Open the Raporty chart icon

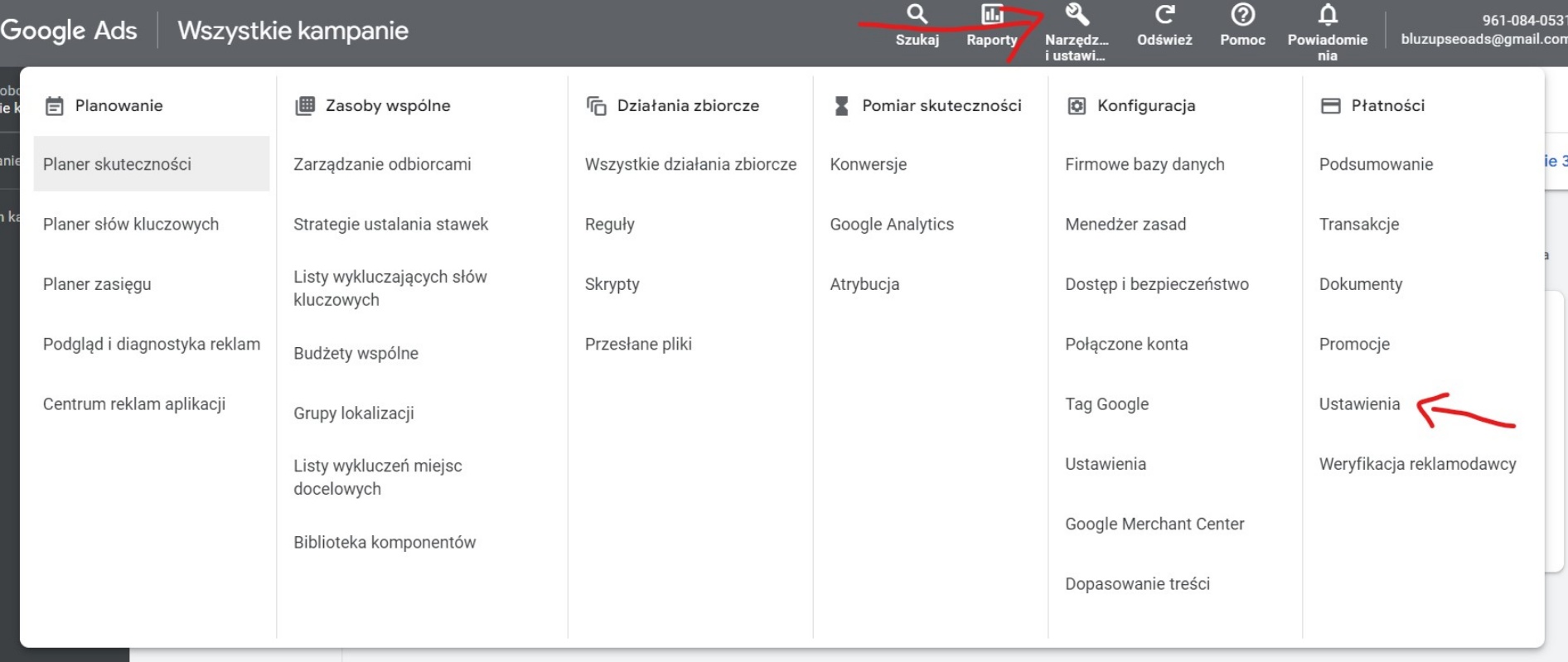point(992,15)
